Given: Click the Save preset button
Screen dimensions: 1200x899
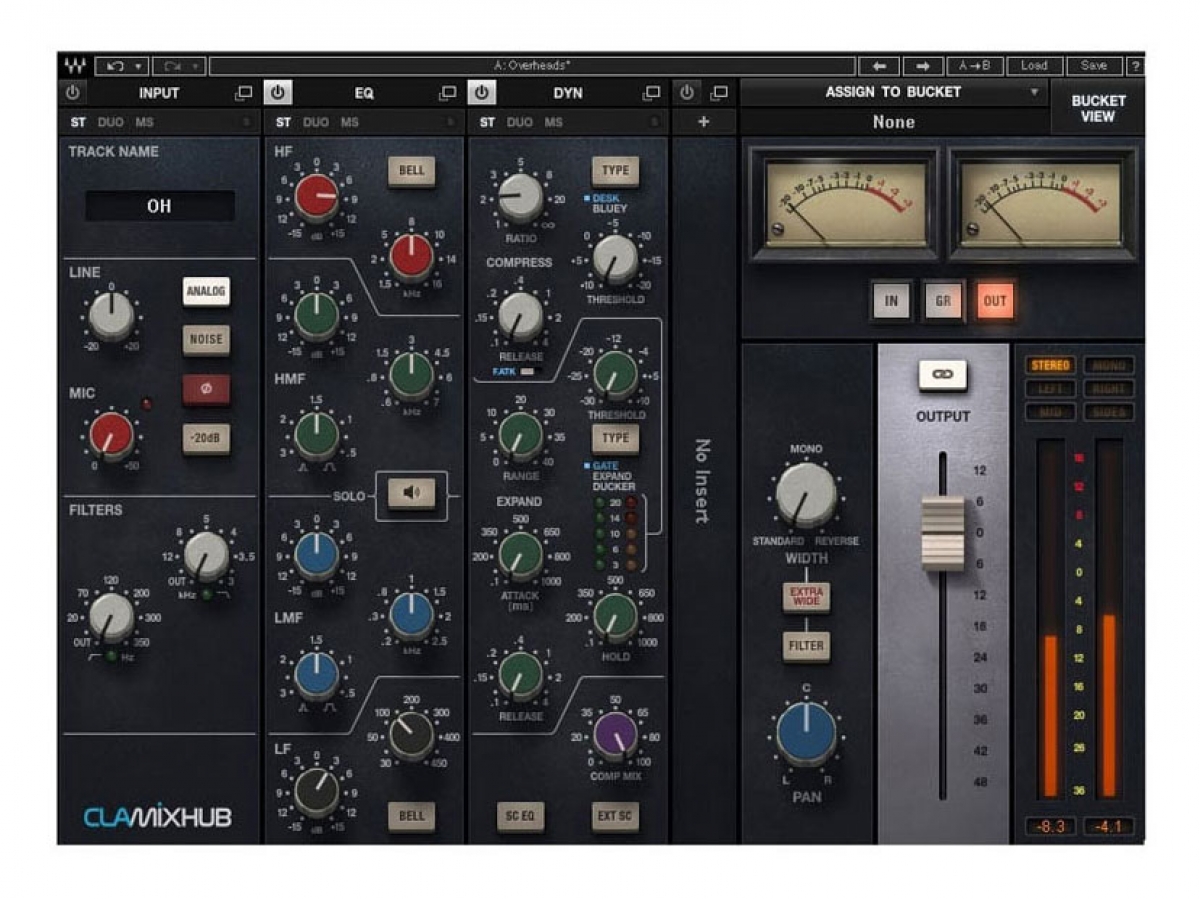Looking at the screenshot, I should click(x=1094, y=66).
